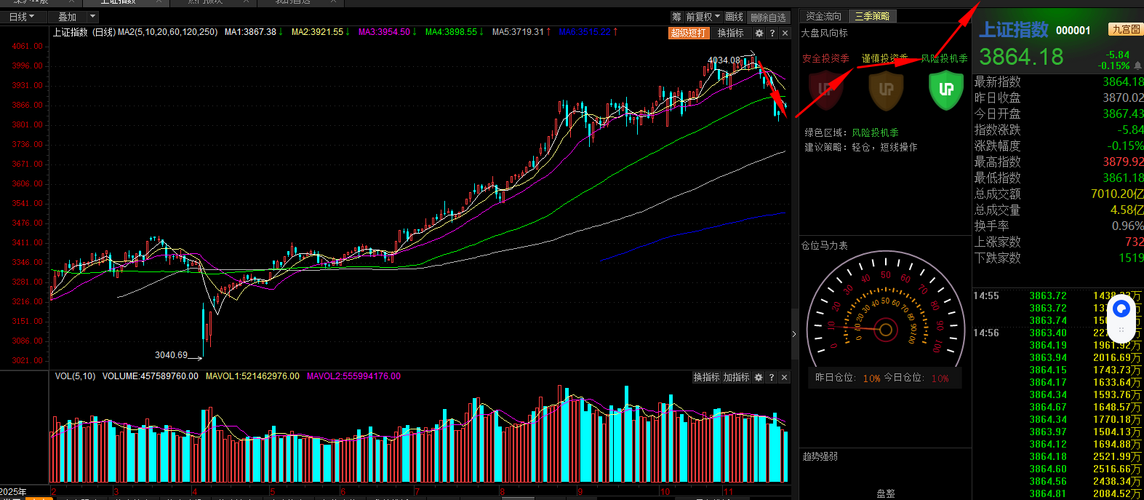Image resolution: width=1144 pixels, height=500 pixels.
Task: Click the 上涨家数 row
Action: (1059, 242)
